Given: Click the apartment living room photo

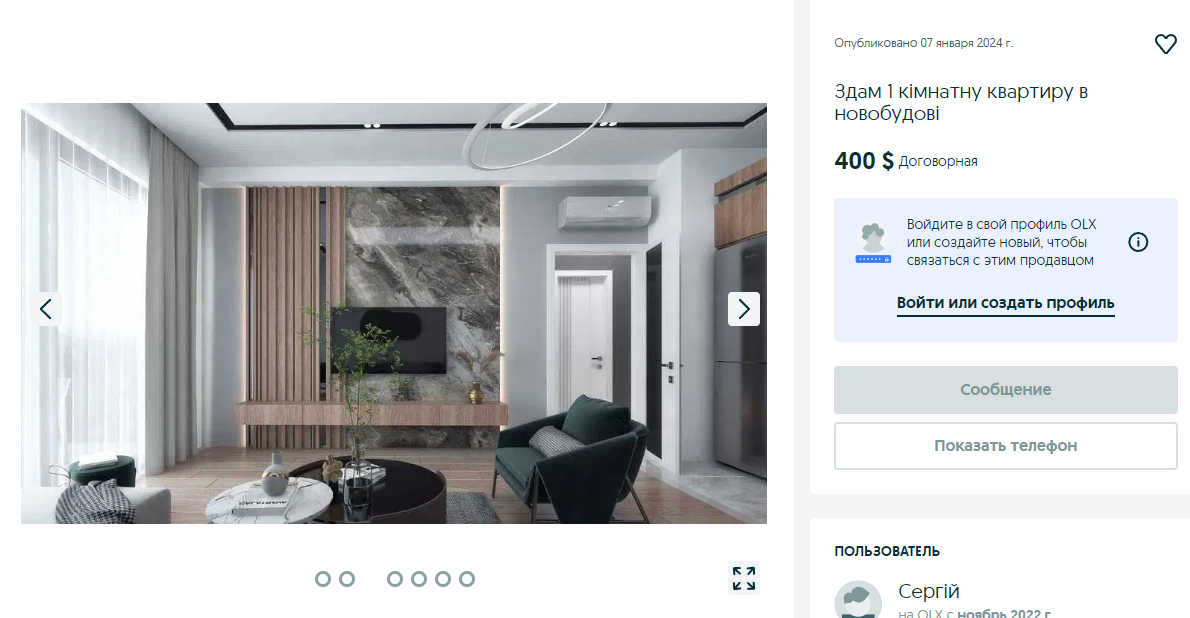Looking at the screenshot, I should pos(394,314).
